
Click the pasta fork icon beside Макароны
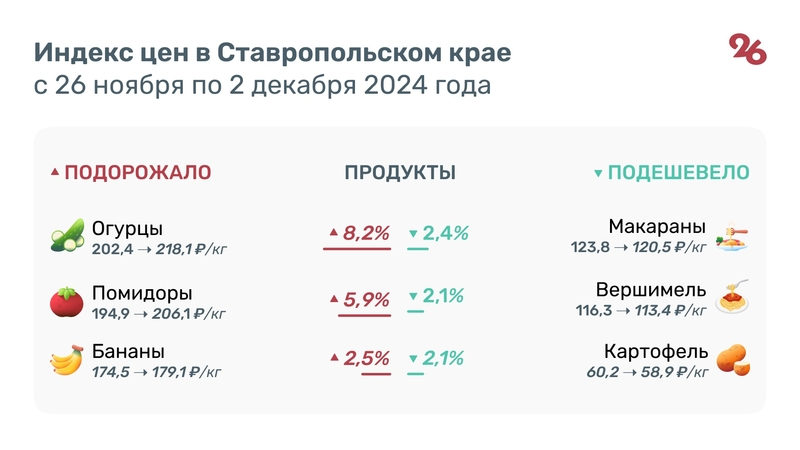(733, 236)
